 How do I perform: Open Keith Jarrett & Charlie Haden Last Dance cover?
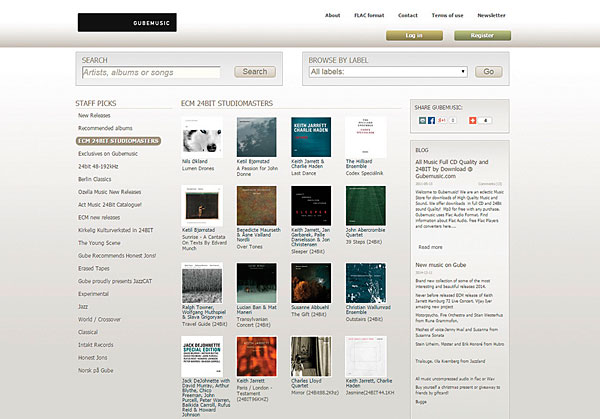tap(311, 137)
